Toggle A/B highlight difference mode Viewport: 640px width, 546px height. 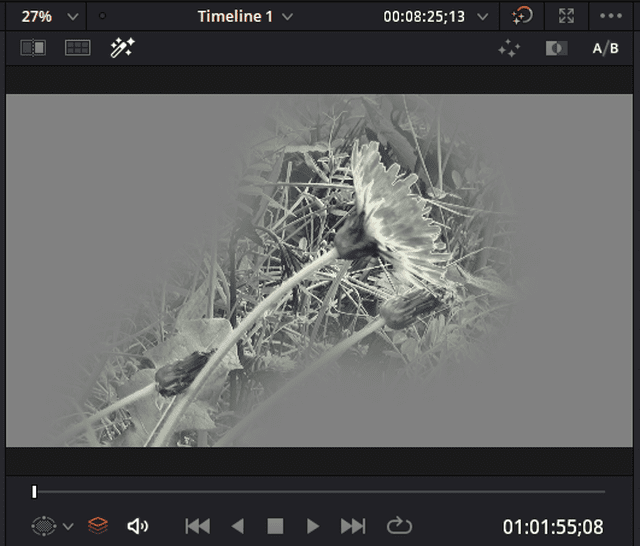(x=605, y=48)
